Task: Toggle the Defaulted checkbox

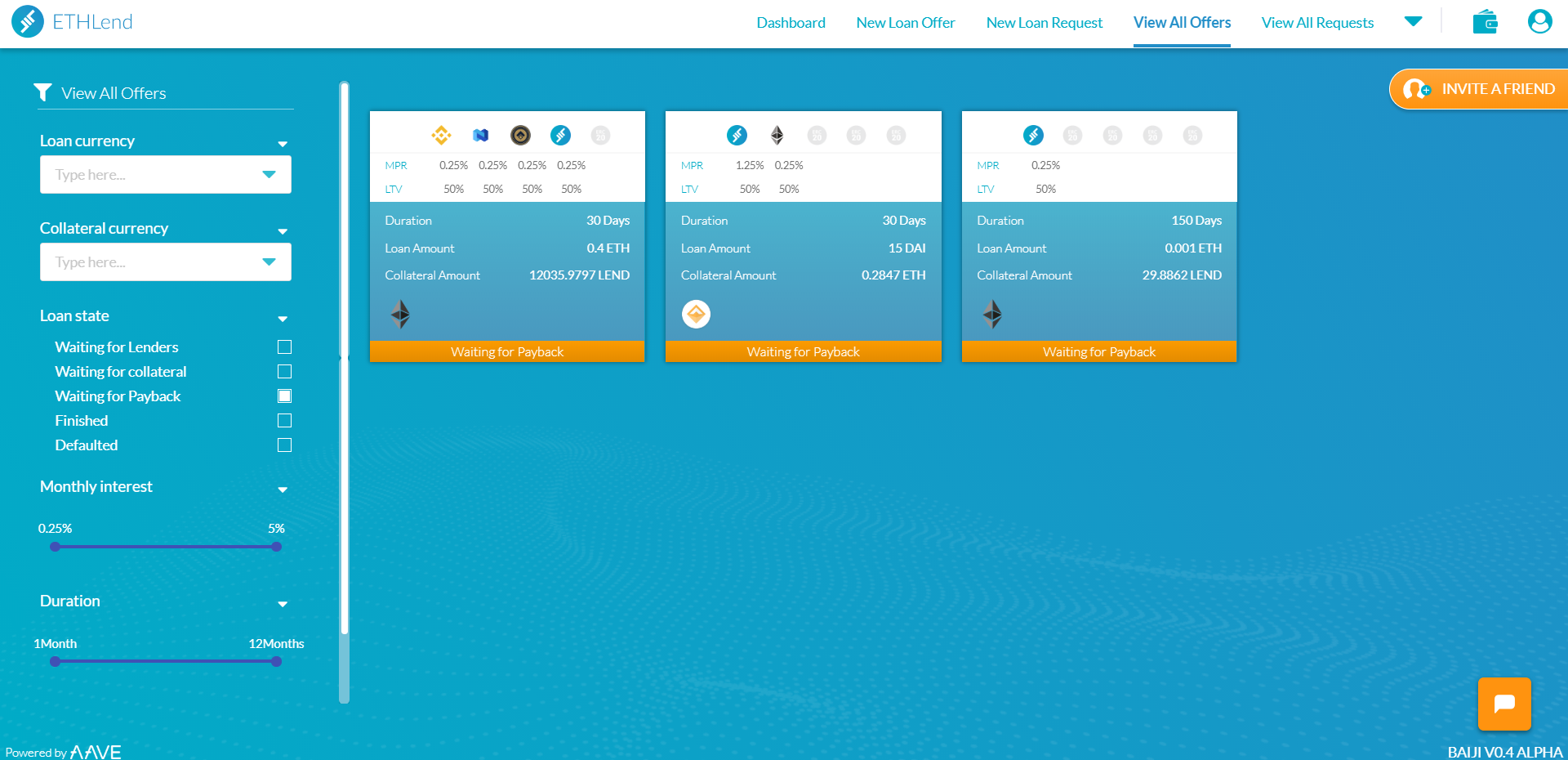Action: (x=284, y=445)
